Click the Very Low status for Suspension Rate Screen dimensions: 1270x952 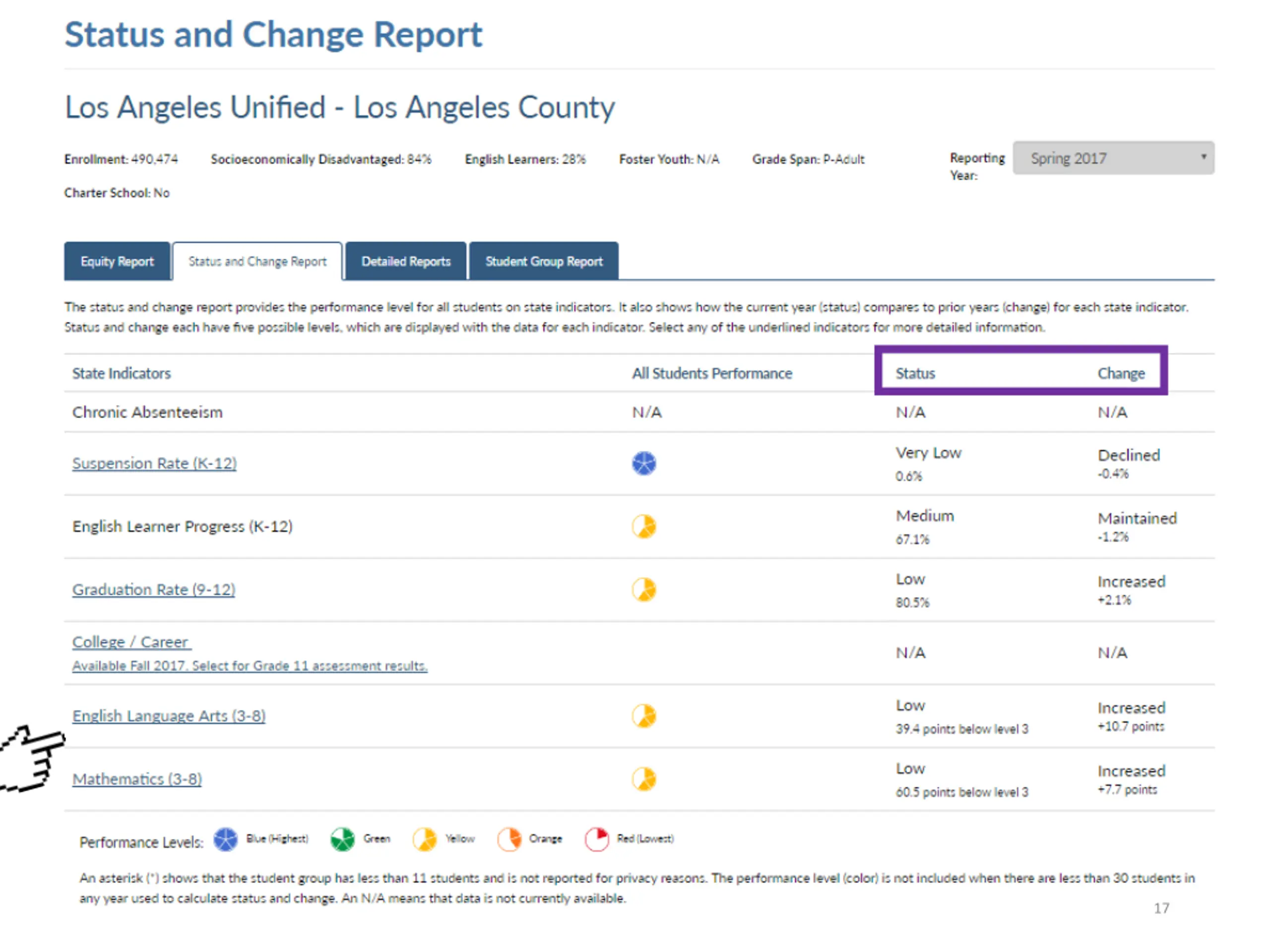928,453
